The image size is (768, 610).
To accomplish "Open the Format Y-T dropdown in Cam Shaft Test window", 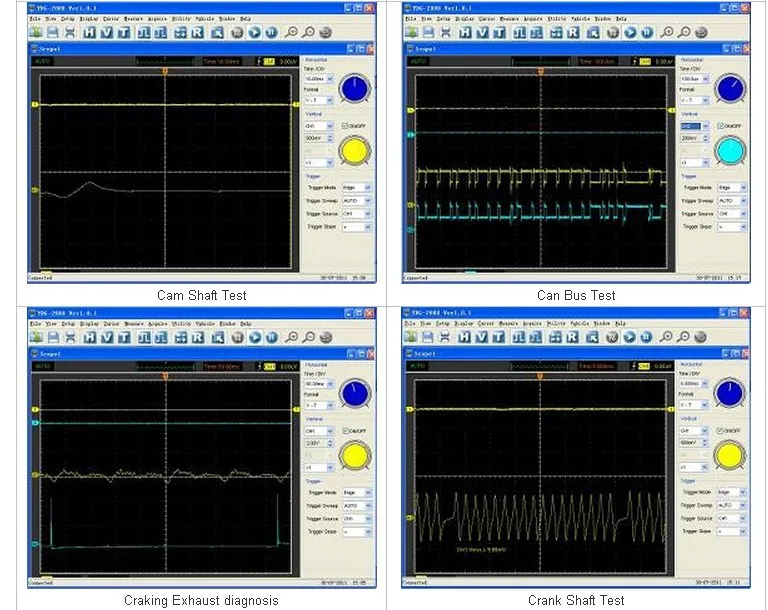I will [x=319, y=100].
